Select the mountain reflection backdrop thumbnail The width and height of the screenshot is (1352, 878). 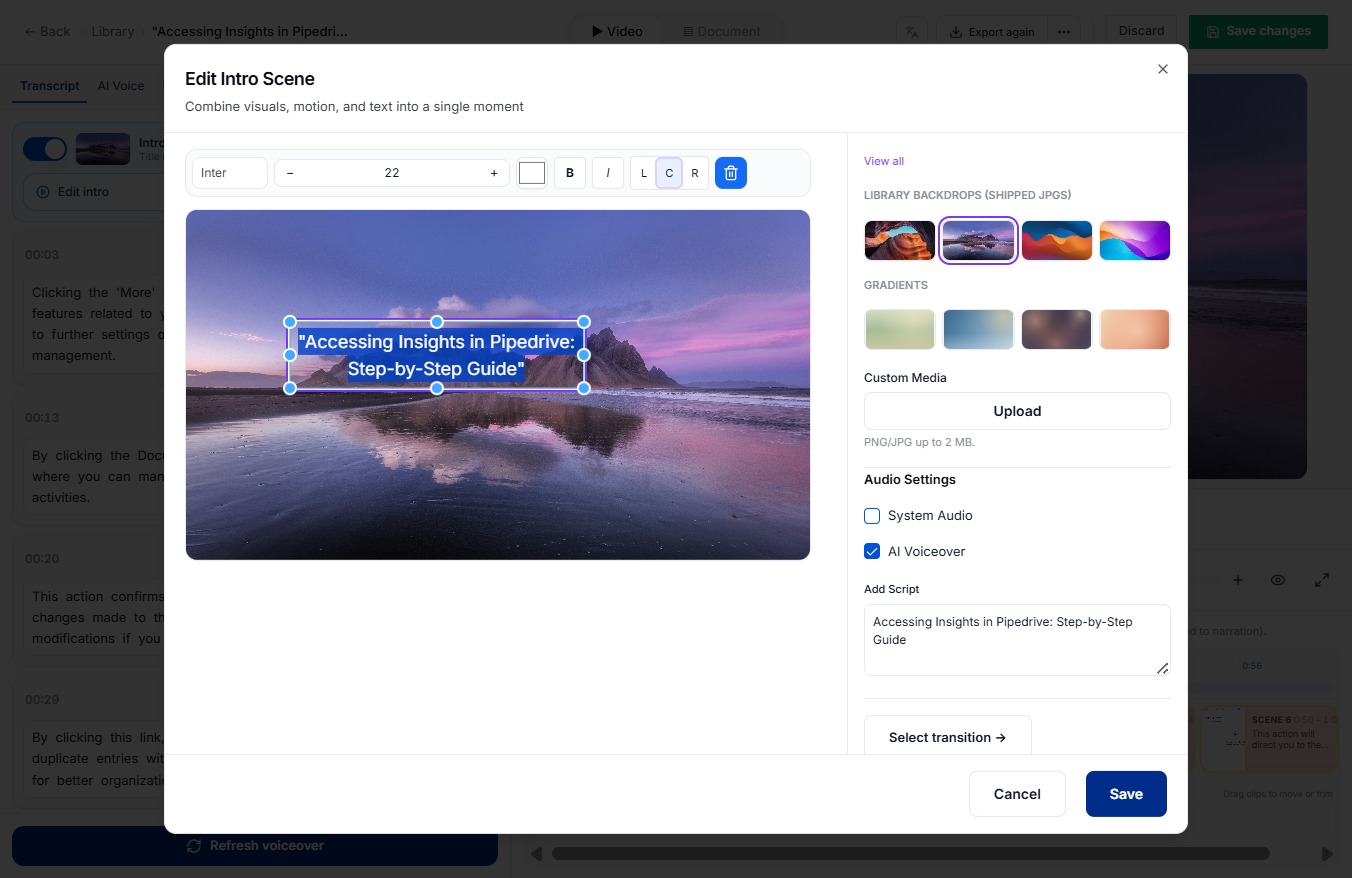point(978,240)
